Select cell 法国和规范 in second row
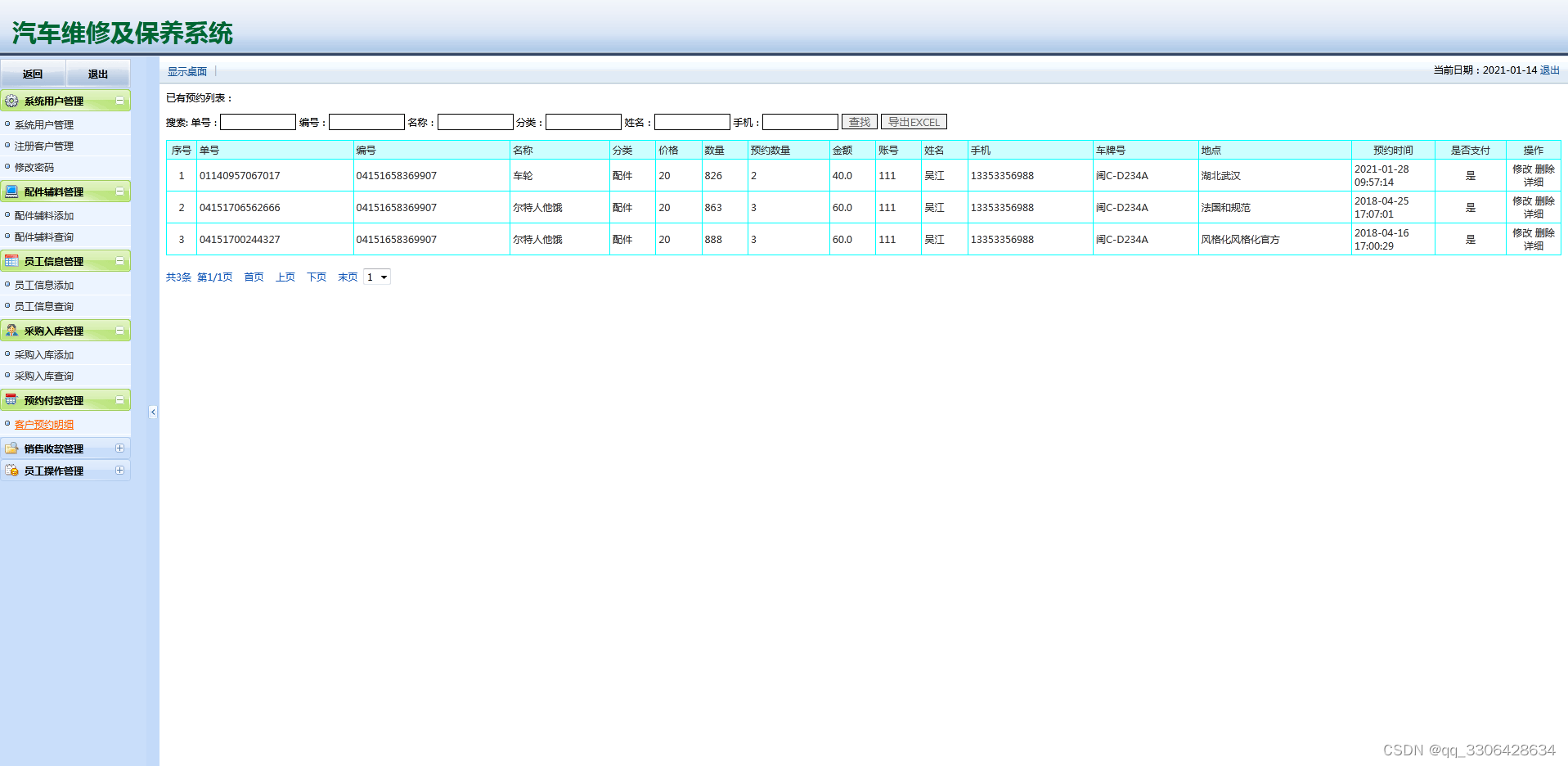 [x=1274, y=208]
